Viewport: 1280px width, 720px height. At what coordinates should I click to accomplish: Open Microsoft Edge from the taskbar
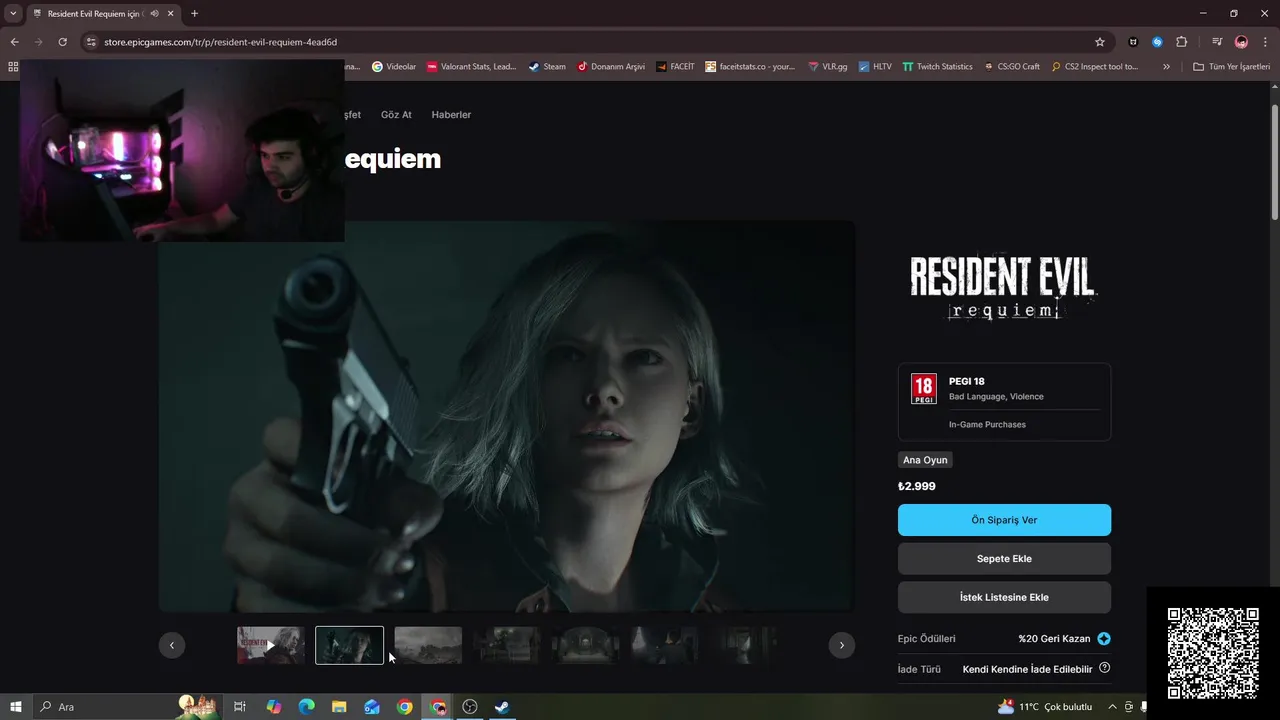click(306, 707)
